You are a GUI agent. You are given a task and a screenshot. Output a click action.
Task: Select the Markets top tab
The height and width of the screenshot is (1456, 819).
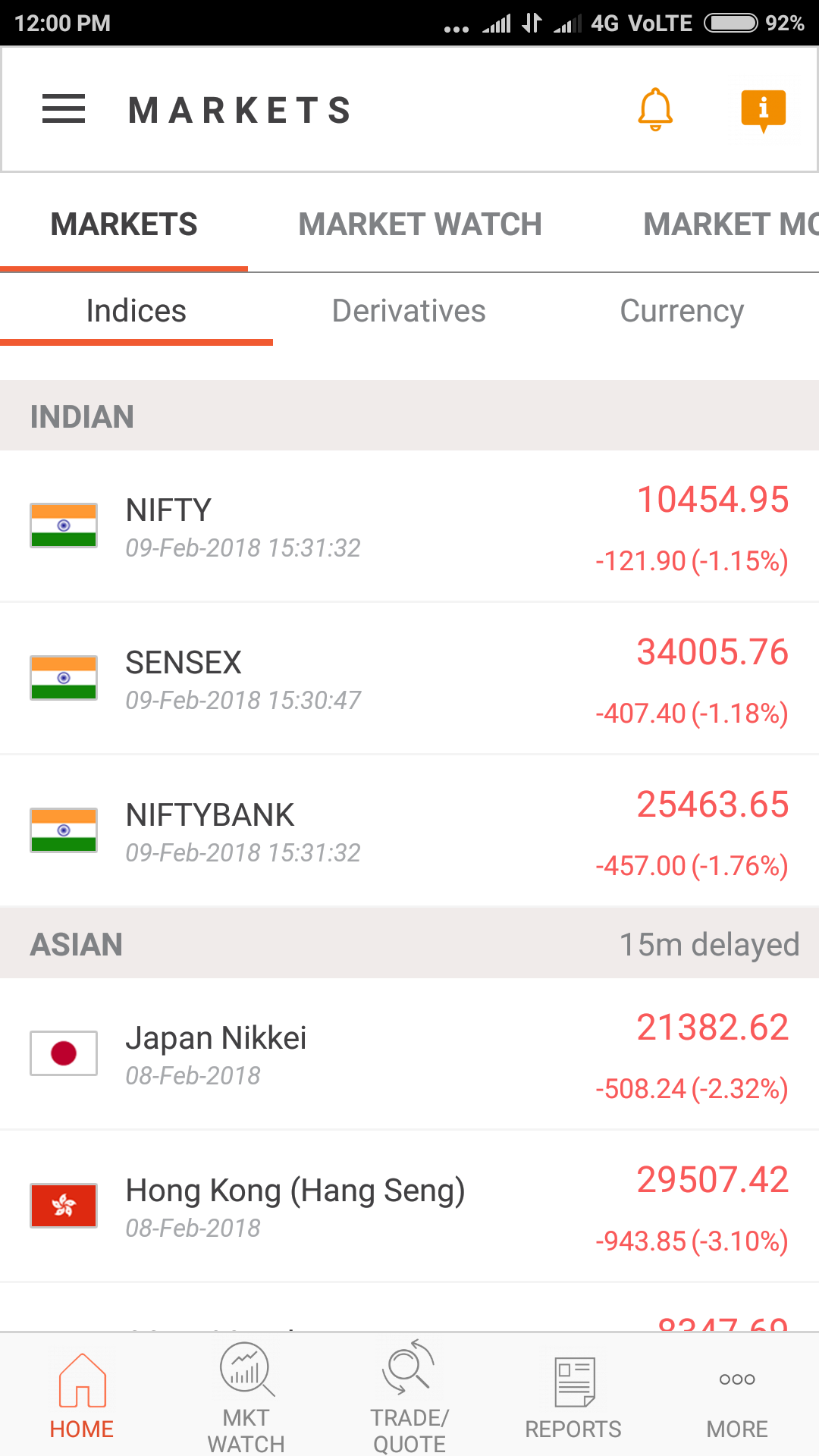[x=124, y=224]
